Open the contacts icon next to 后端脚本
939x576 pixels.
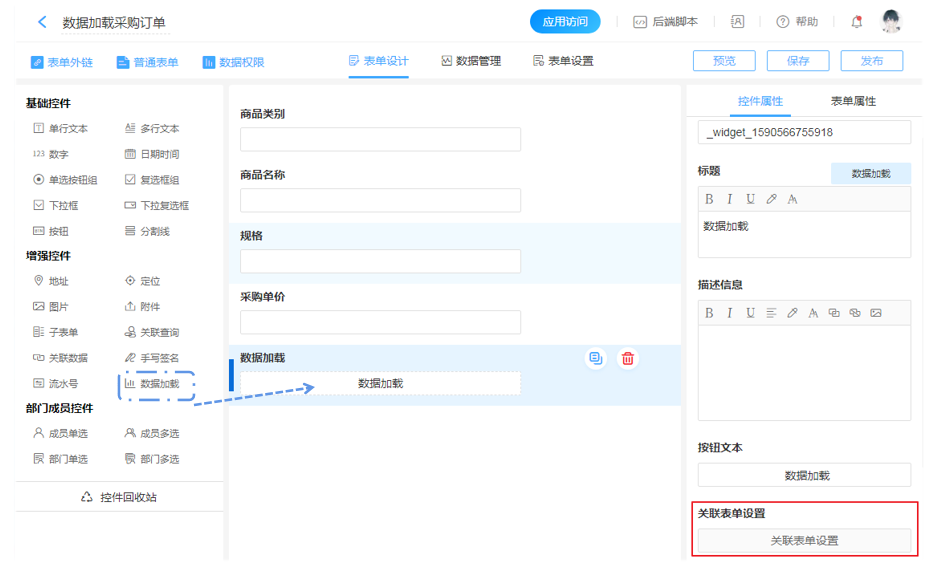(x=738, y=22)
